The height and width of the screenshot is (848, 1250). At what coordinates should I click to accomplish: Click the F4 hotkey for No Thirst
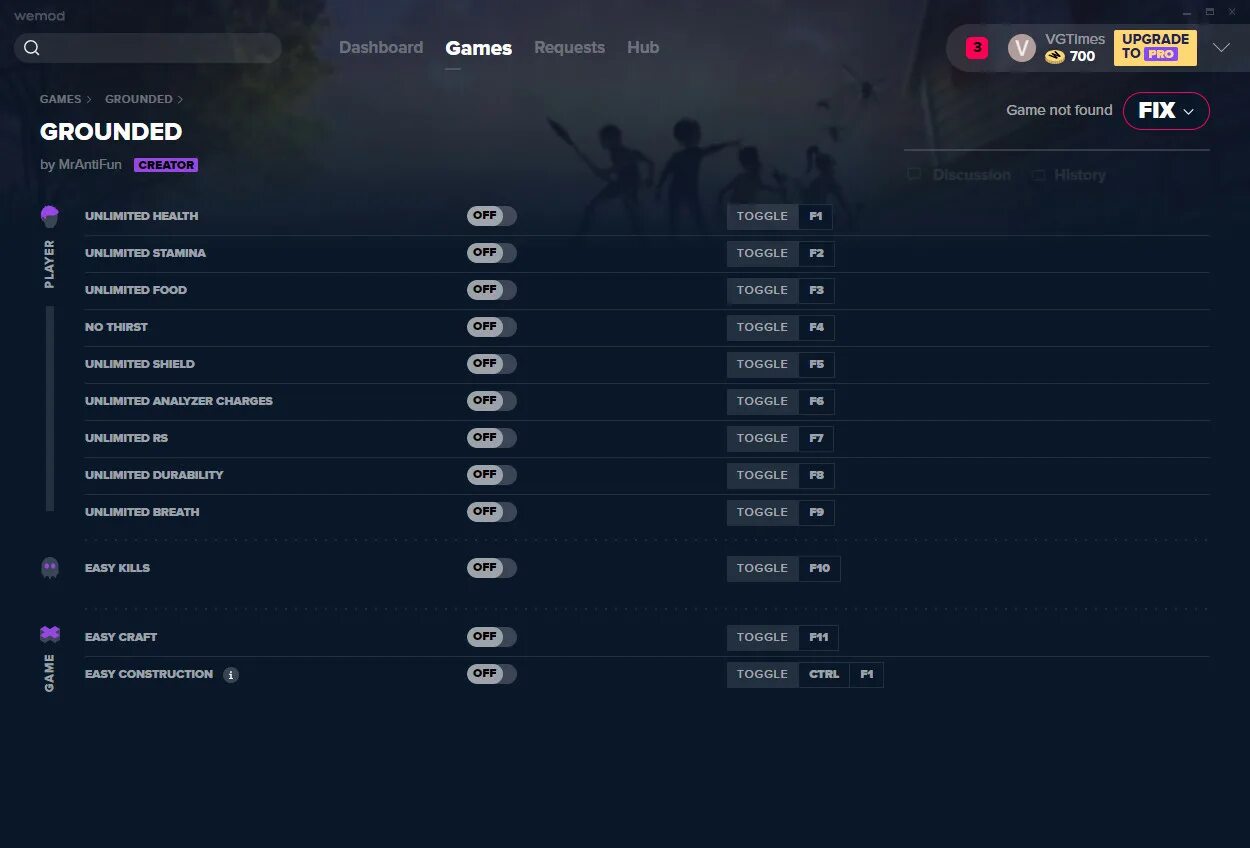click(817, 328)
